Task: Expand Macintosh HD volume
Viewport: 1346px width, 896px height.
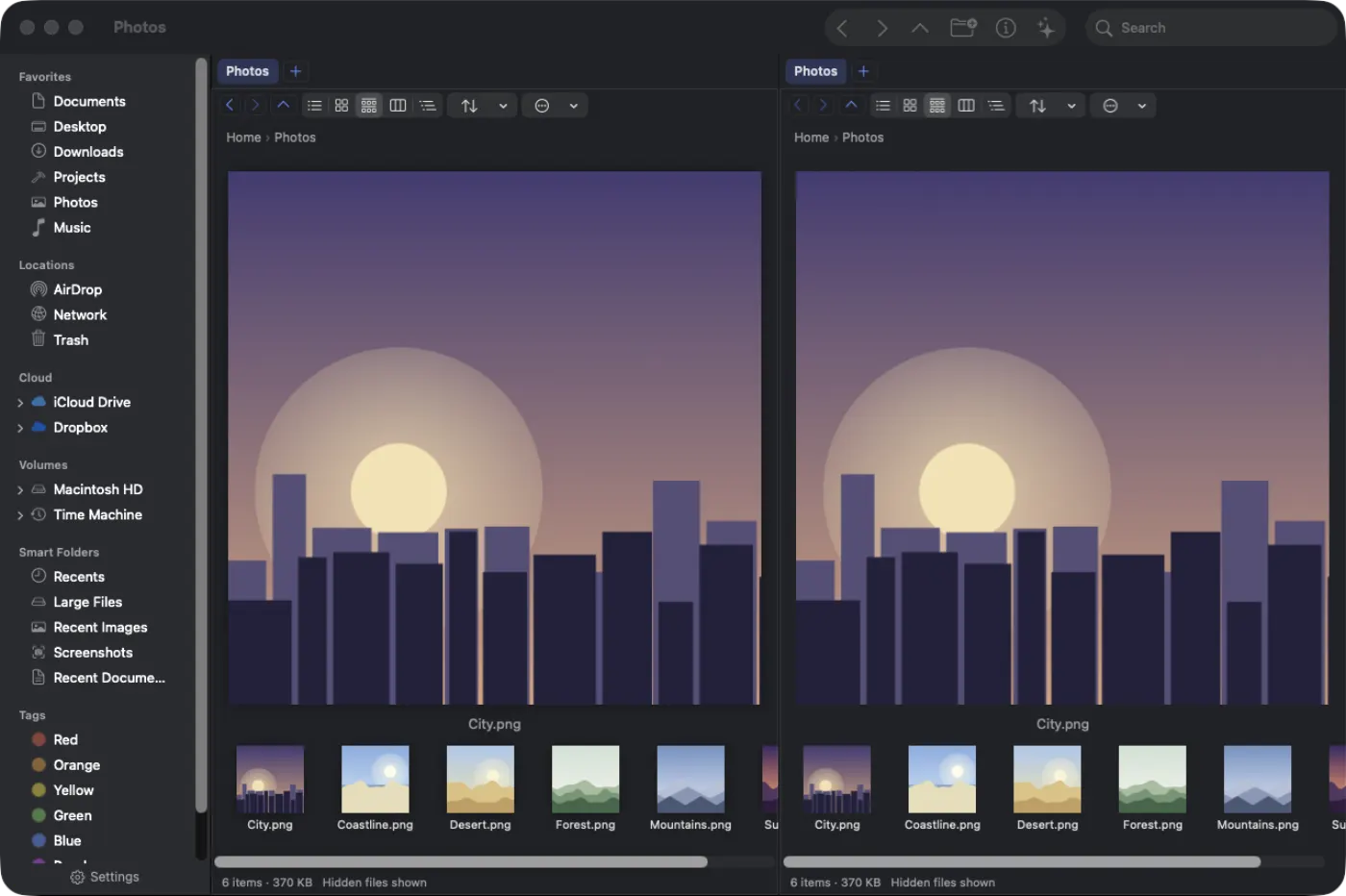Action: point(20,490)
